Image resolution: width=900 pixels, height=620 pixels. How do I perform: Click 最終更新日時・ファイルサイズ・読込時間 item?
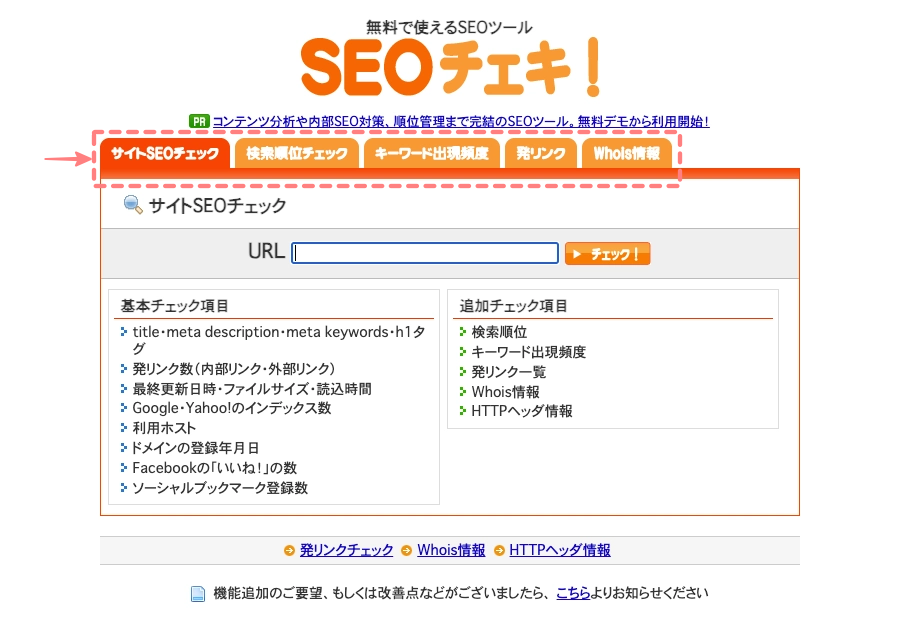[252, 389]
